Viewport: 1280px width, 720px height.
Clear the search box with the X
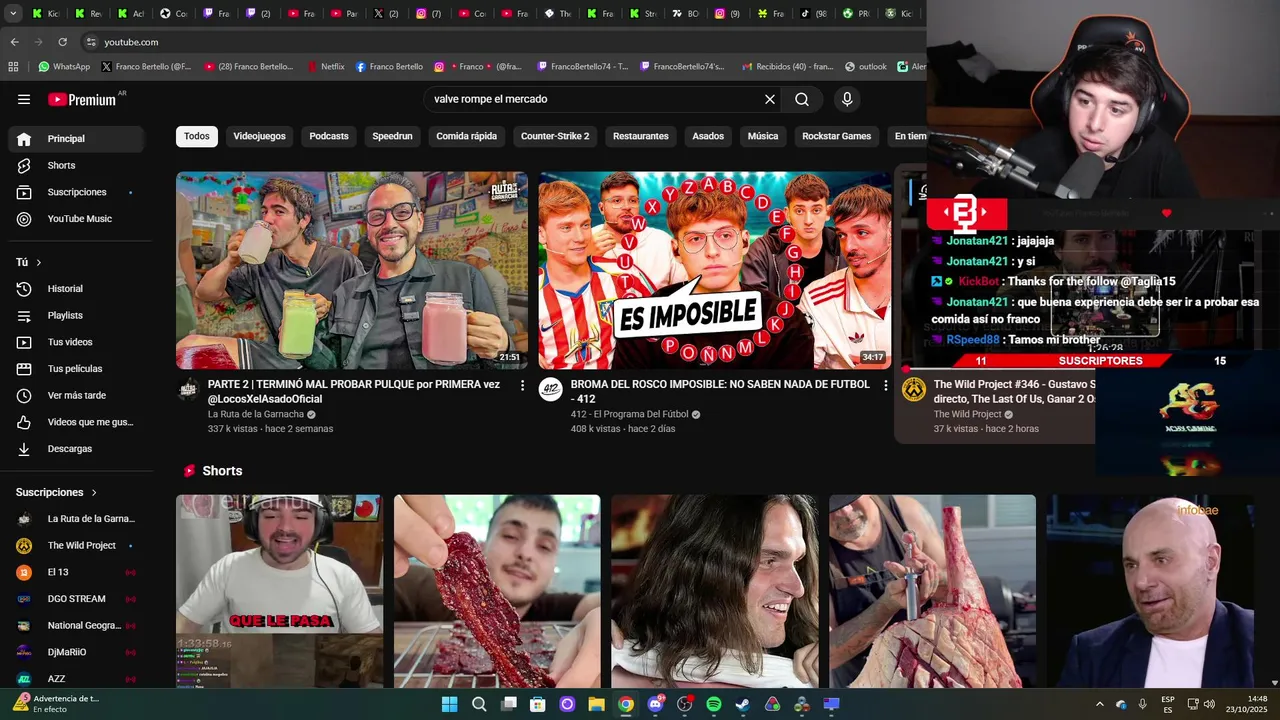click(x=770, y=99)
